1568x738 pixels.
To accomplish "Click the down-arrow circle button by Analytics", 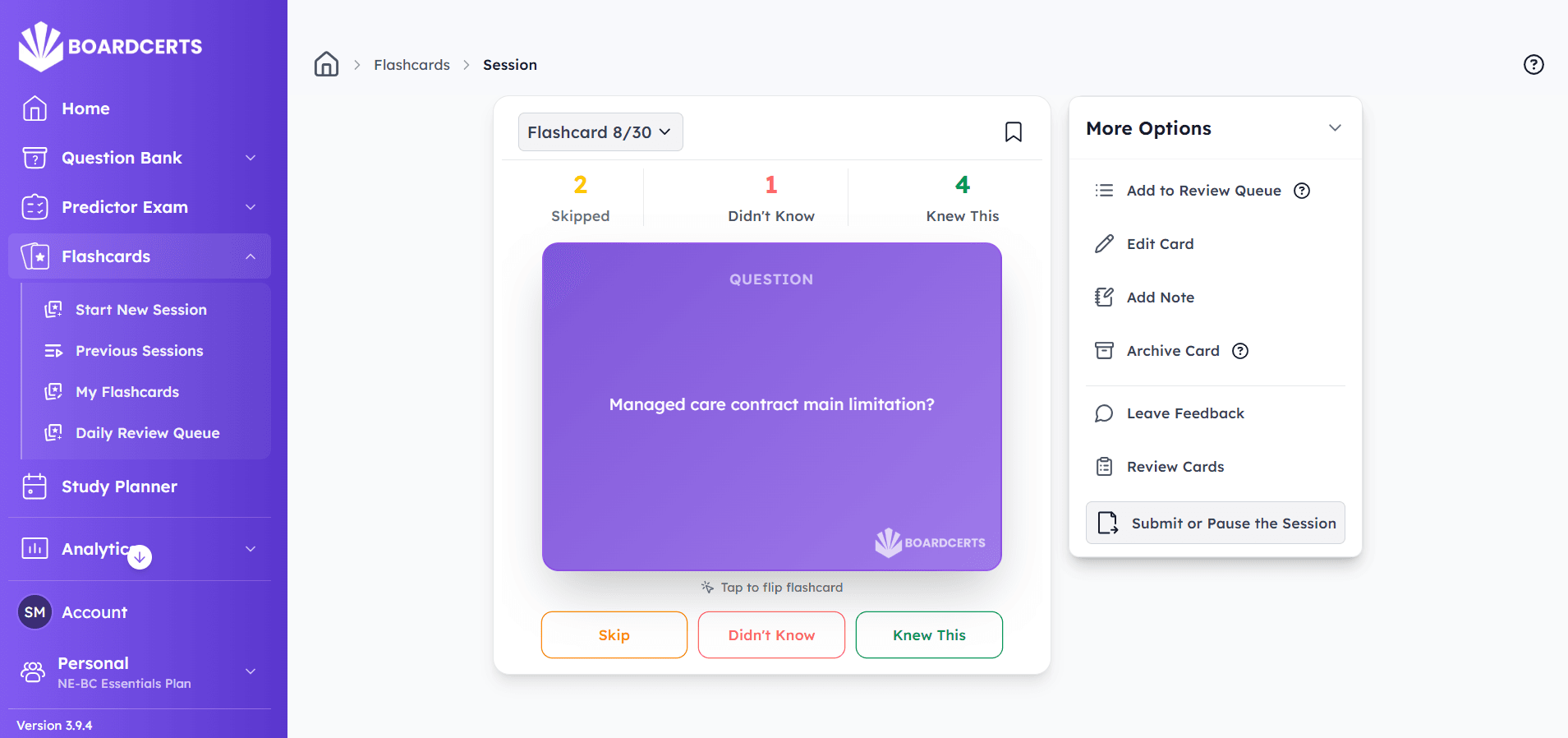I will point(140,557).
